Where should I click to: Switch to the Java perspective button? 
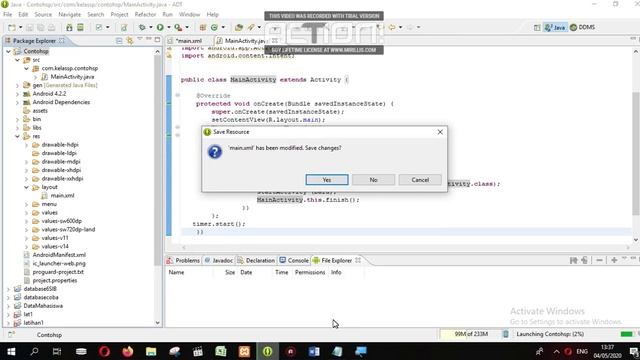coord(556,27)
